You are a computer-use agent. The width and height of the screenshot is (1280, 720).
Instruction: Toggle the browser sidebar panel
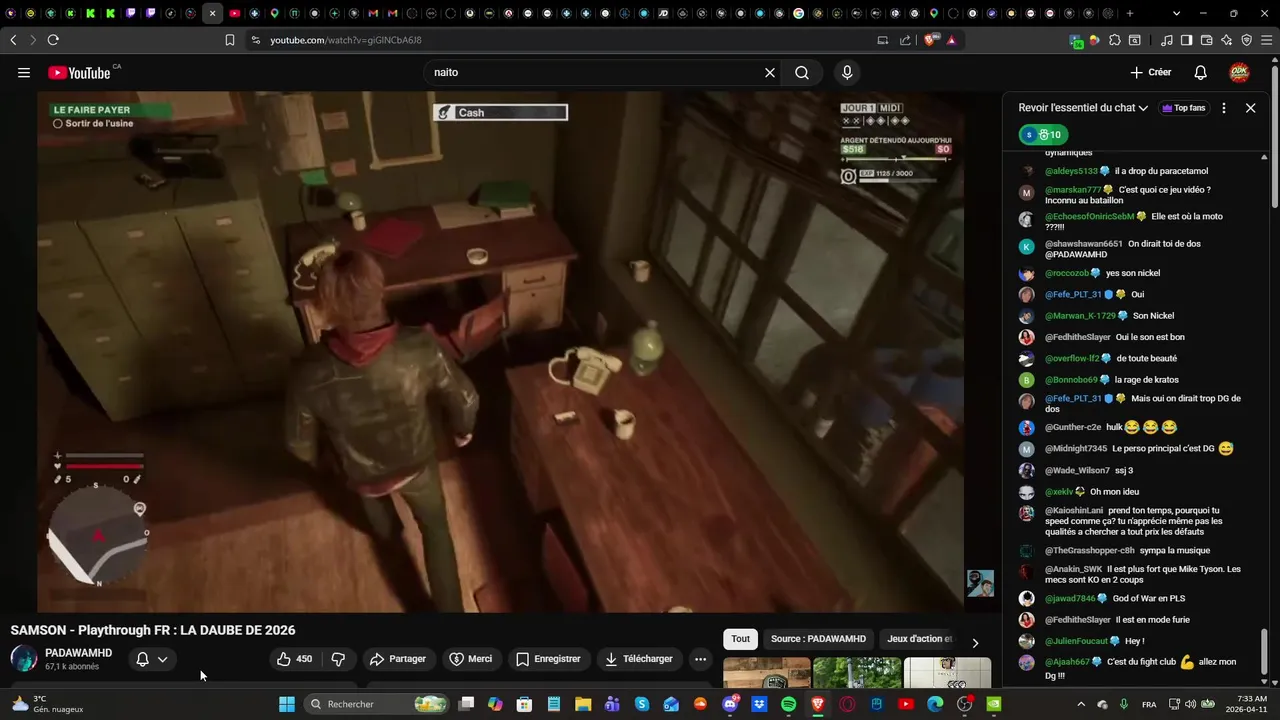click(1186, 40)
